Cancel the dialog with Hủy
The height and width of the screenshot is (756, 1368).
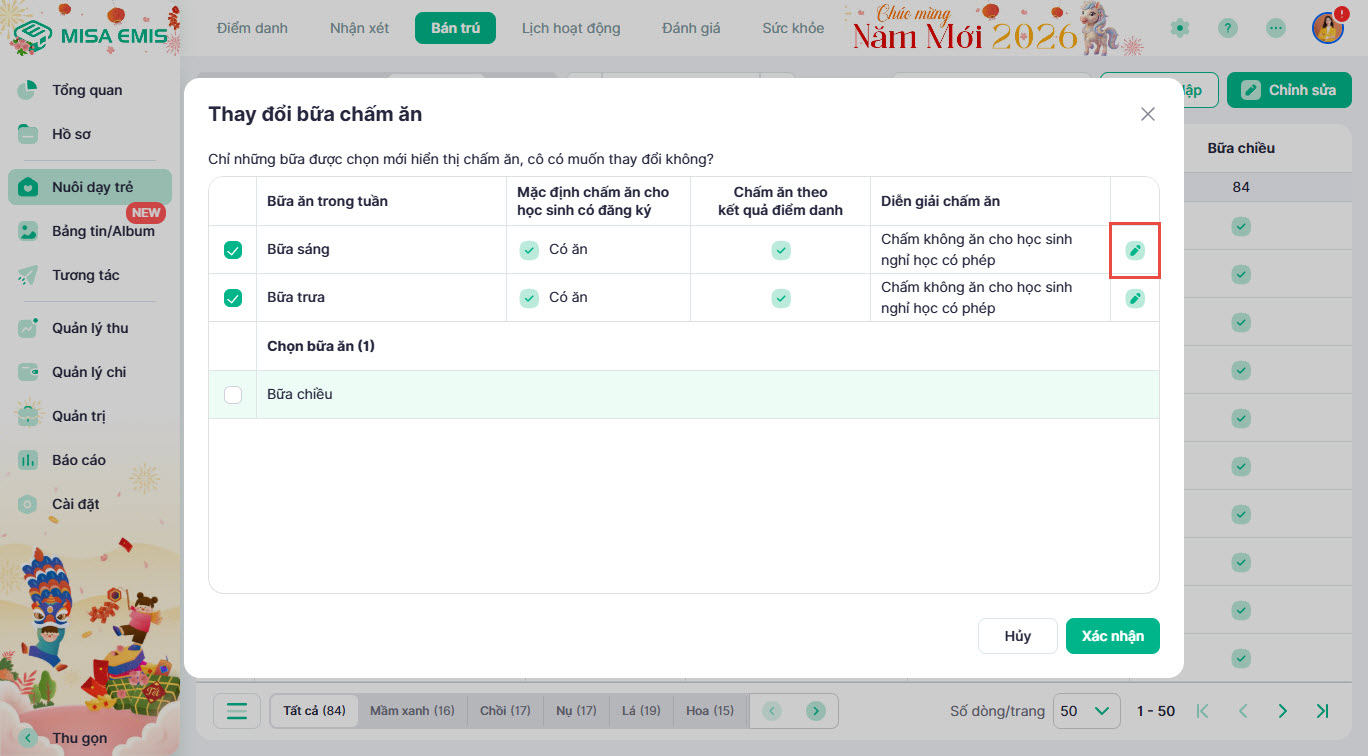click(1017, 636)
